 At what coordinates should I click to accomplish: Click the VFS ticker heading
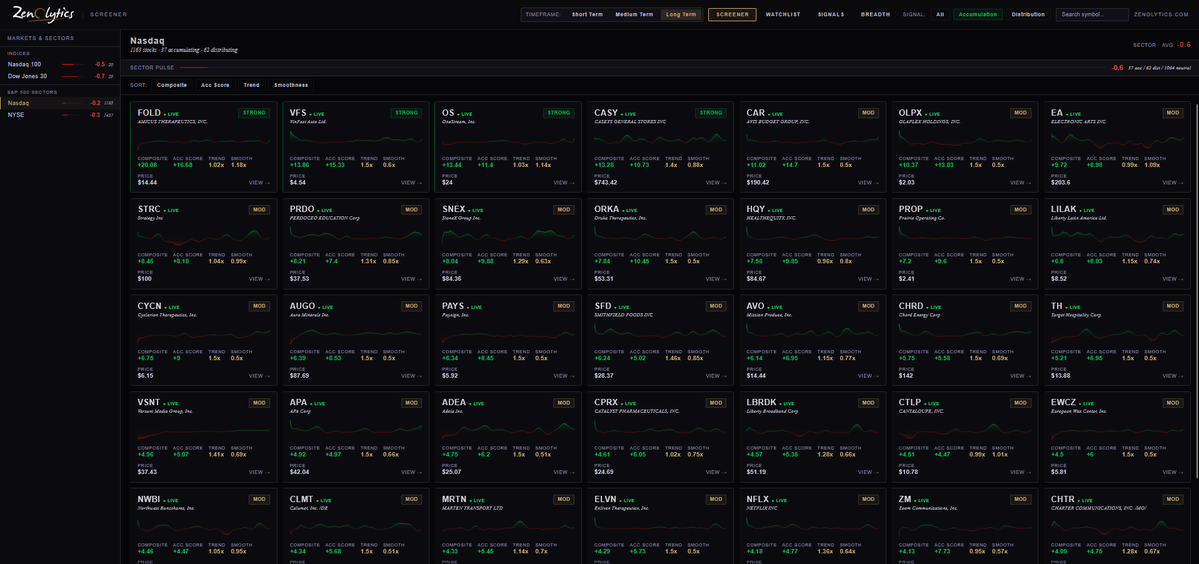tap(298, 112)
